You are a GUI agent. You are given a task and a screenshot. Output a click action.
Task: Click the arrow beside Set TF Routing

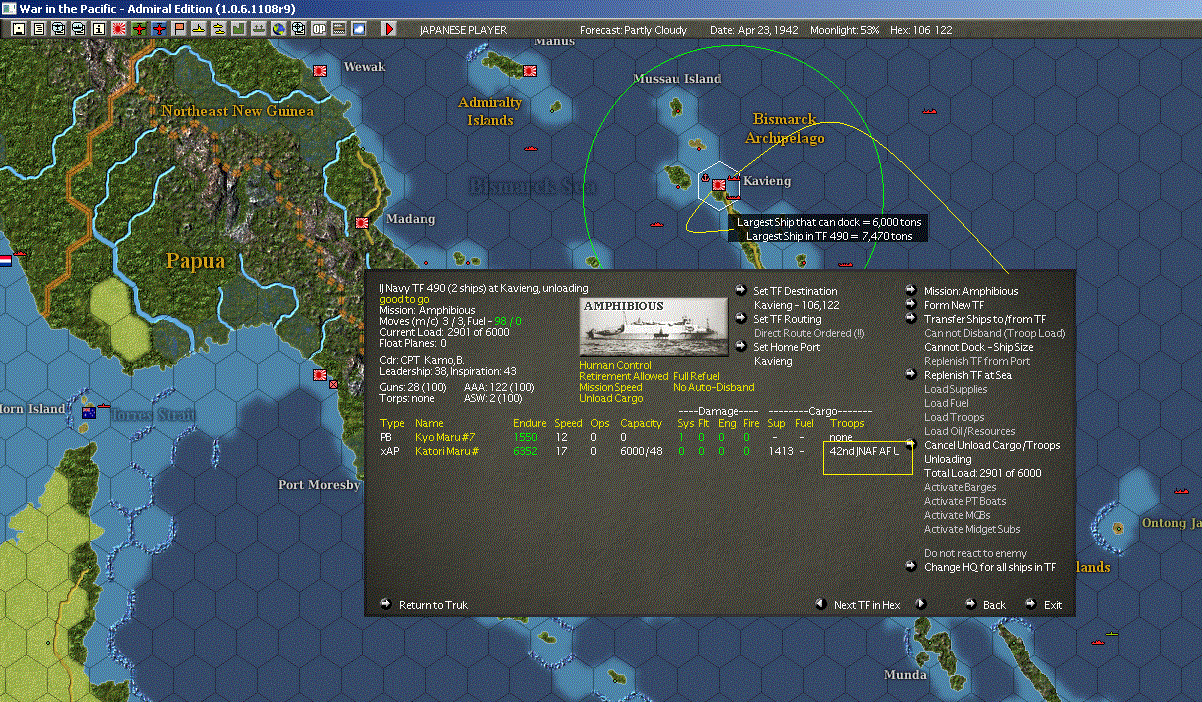pyautogui.click(x=740, y=319)
